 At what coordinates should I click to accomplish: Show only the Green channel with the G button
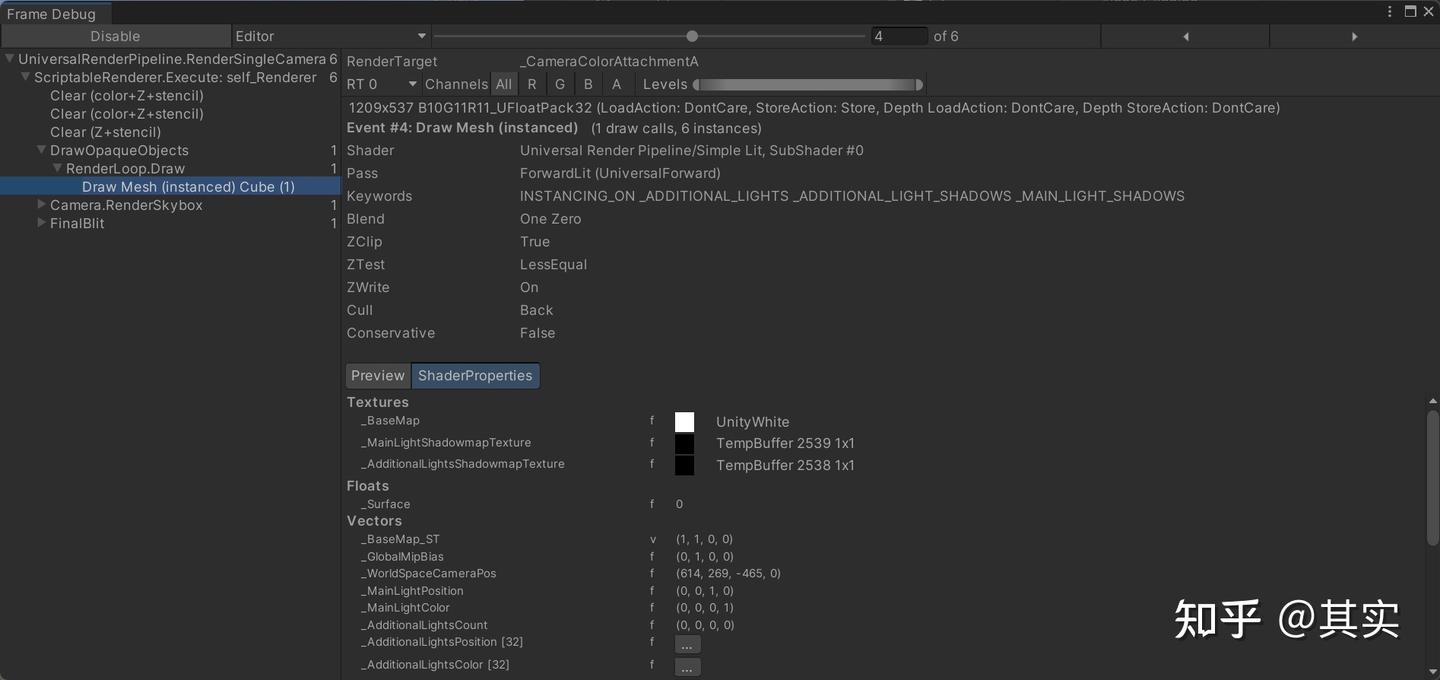point(560,84)
